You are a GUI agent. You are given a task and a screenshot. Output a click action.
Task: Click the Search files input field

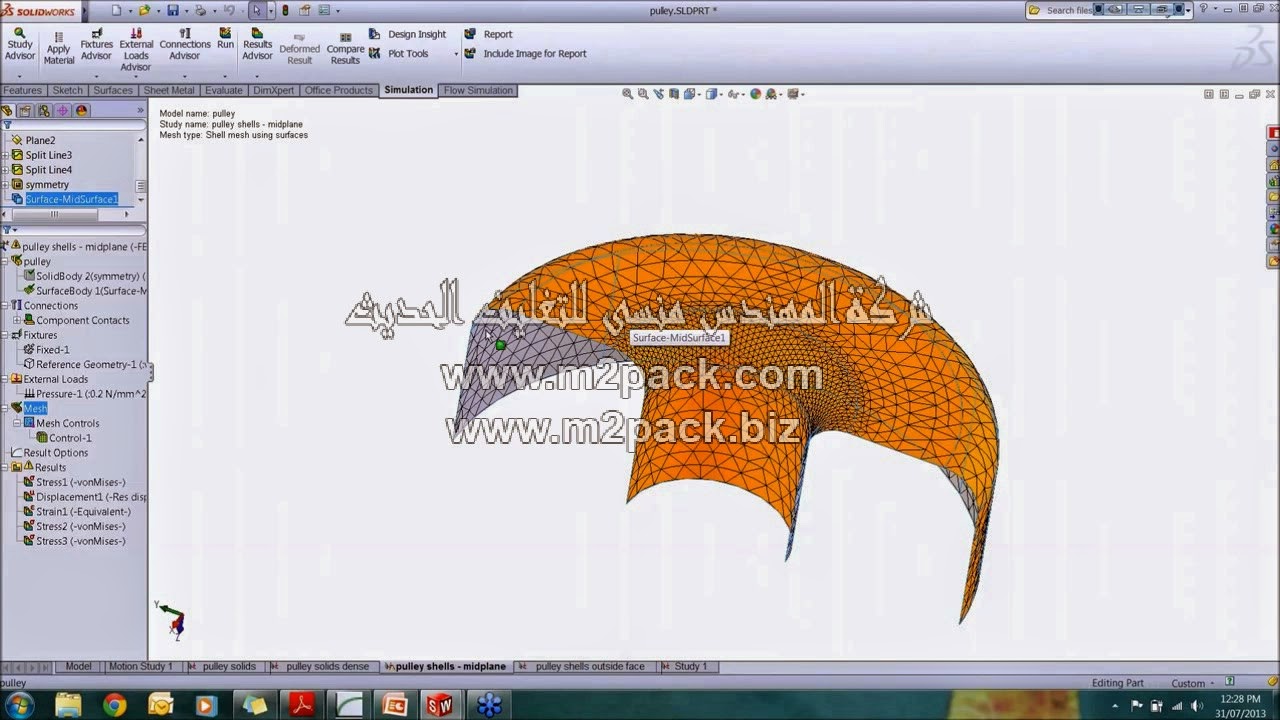click(1068, 10)
